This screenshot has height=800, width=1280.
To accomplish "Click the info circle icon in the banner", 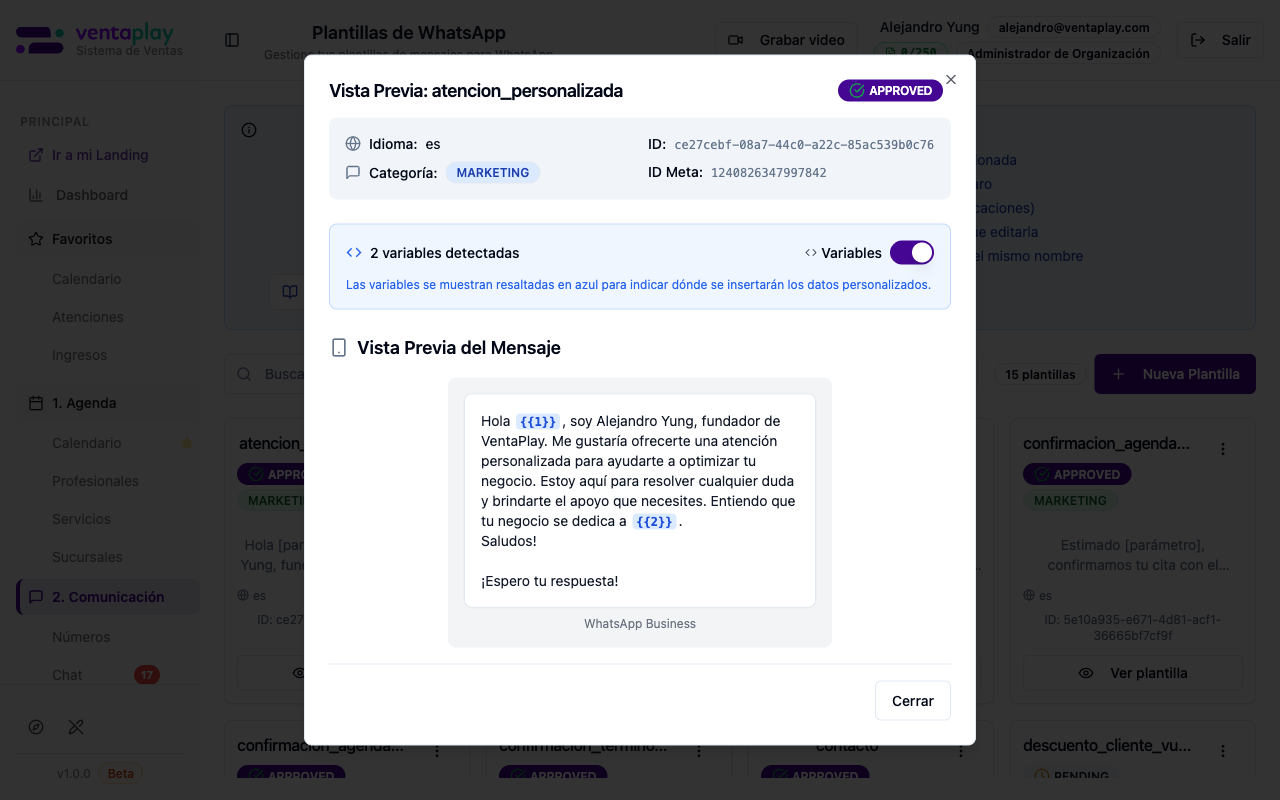I will pyautogui.click(x=249, y=130).
